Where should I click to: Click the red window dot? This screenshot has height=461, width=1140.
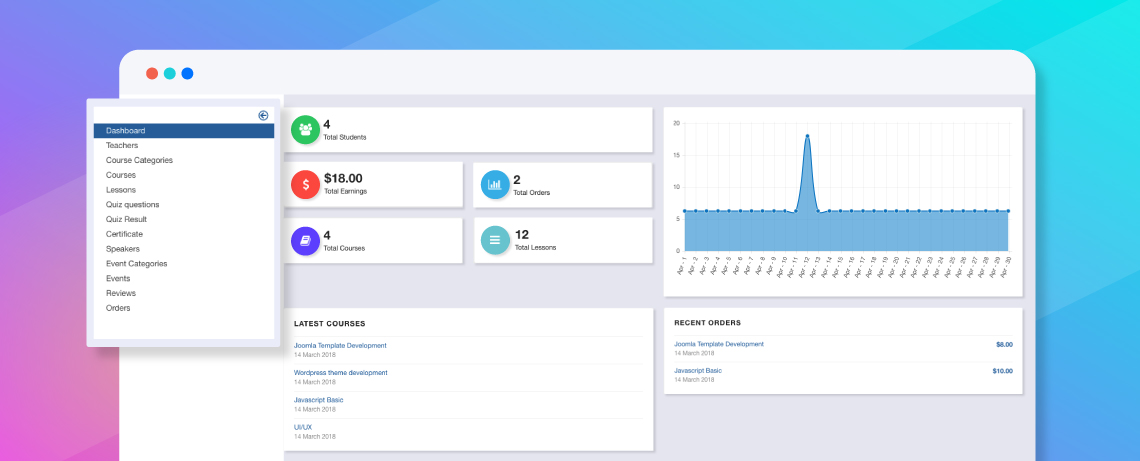pos(152,73)
